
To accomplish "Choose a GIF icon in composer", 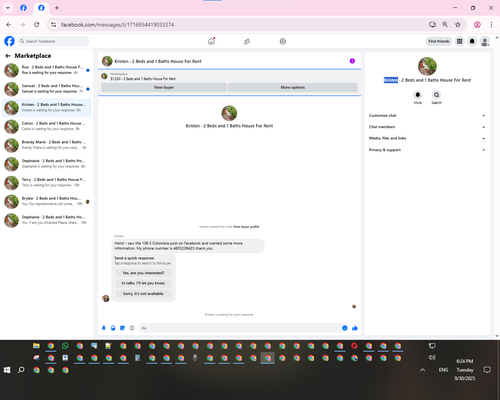I will pyautogui.click(x=132, y=328).
